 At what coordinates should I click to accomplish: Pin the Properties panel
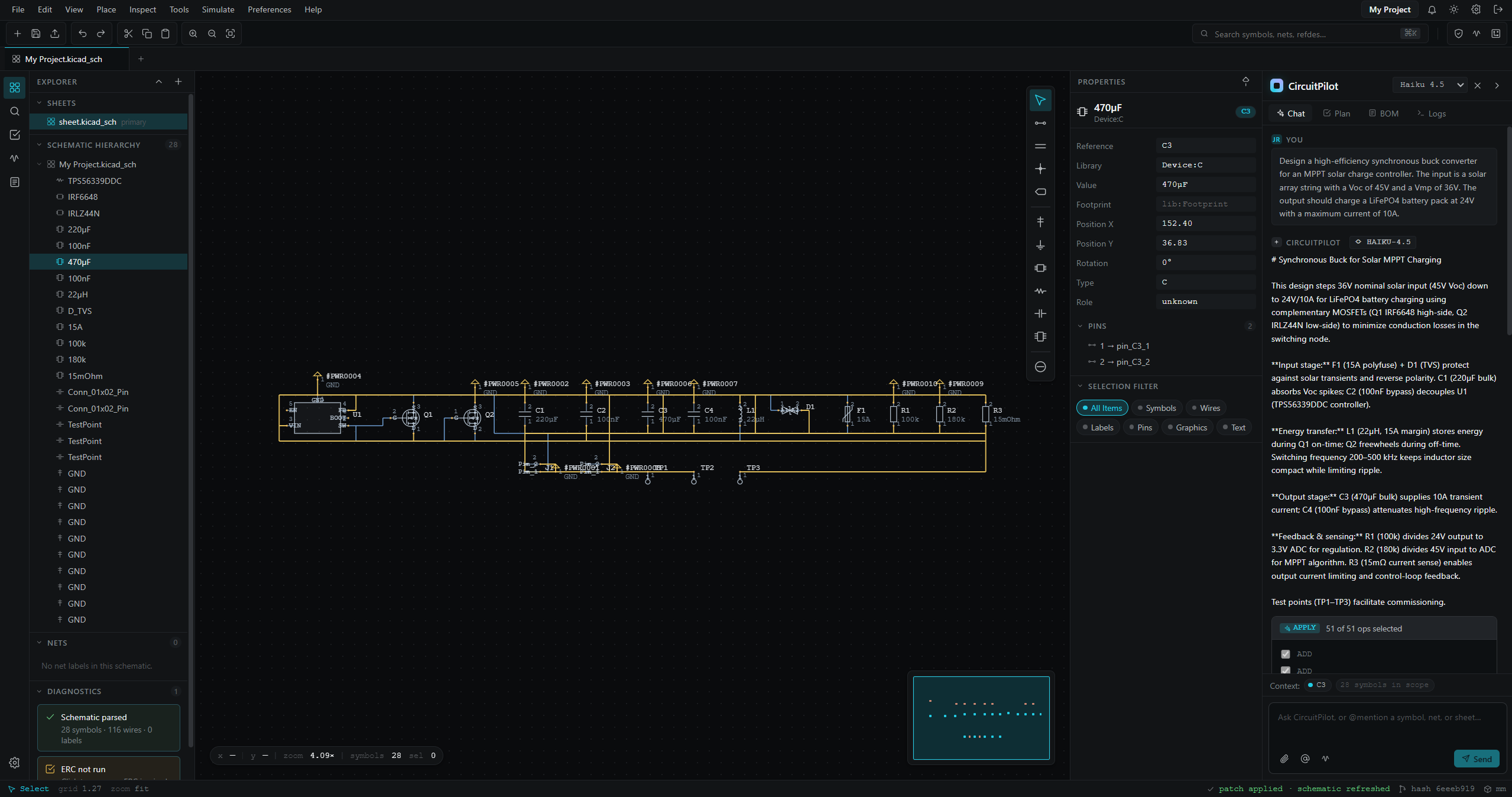pyautogui.click(x=1246, y=82)
